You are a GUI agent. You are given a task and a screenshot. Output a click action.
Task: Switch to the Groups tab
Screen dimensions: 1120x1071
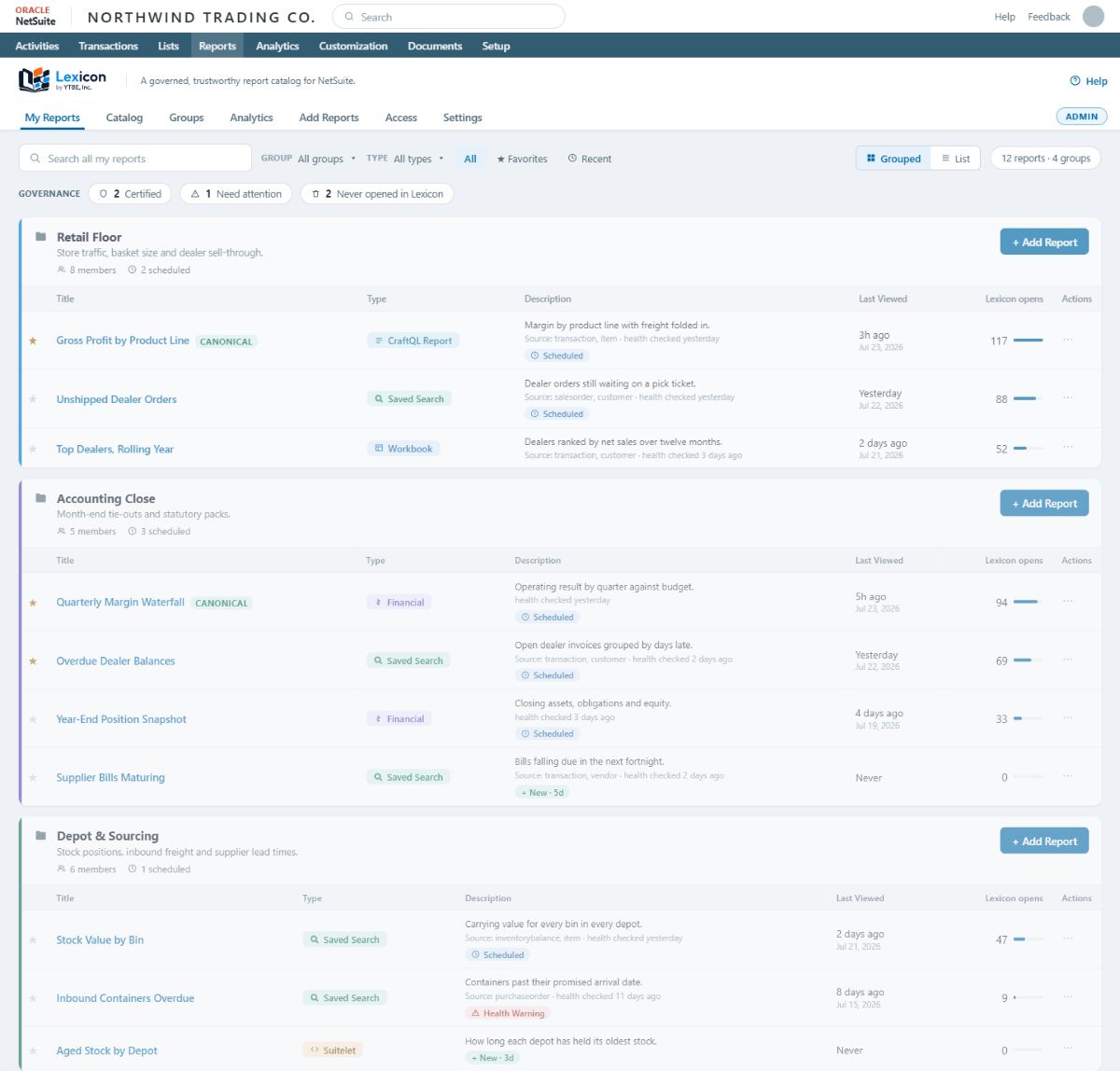click(187, 118)
